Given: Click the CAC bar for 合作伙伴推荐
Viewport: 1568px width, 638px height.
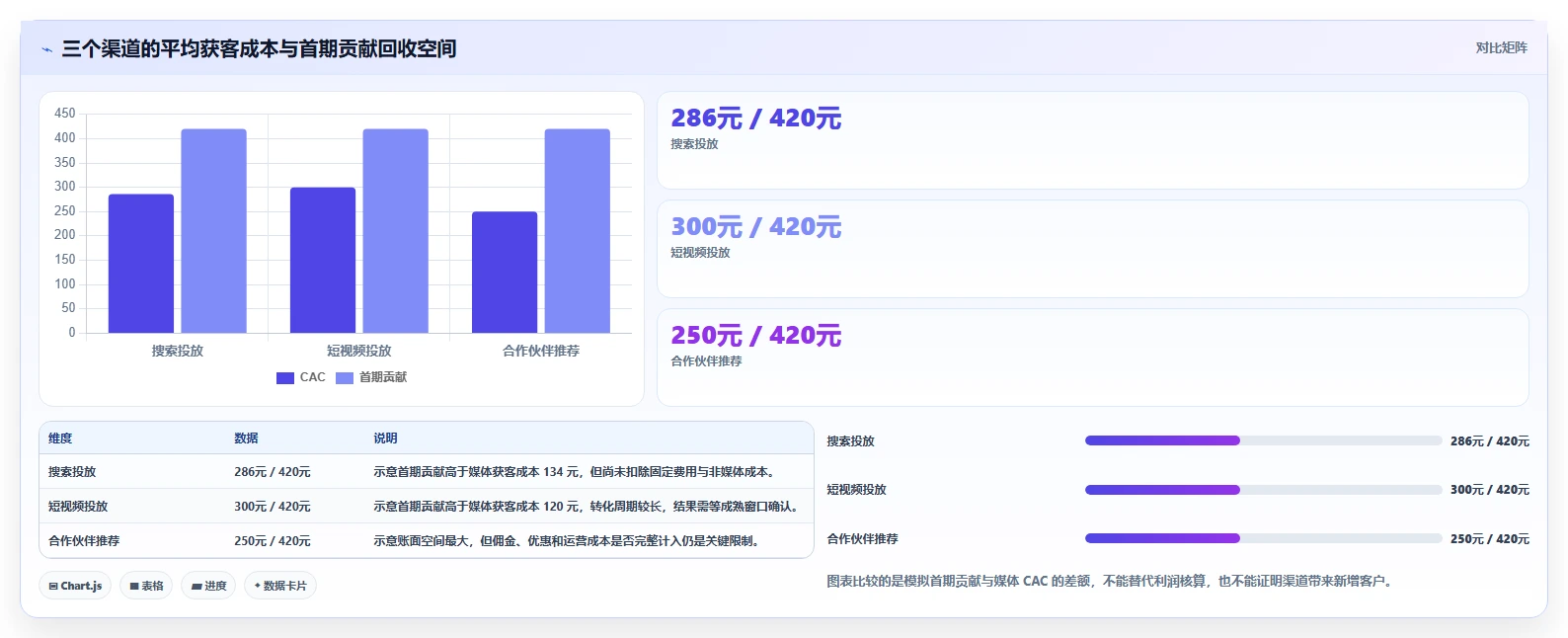Looking at the screenshot, I should [505, 273].
